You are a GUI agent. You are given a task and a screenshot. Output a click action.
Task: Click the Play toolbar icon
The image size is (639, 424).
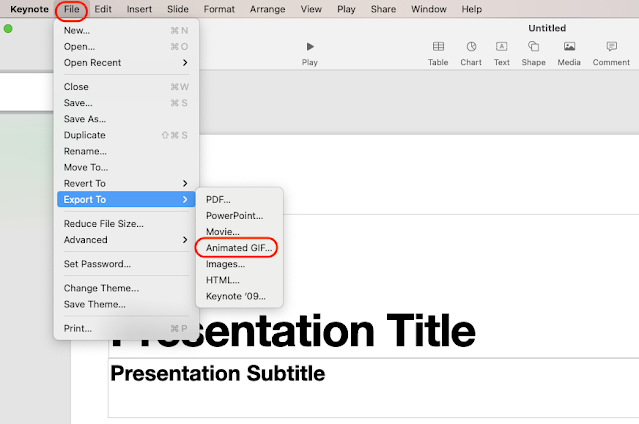[x=310, y=46]
